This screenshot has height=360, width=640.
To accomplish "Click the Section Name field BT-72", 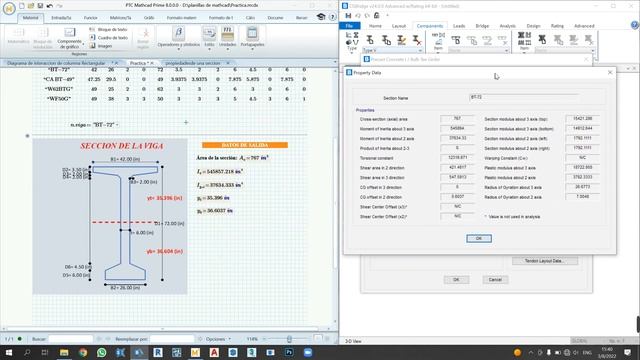I will [x=524, y=97].
